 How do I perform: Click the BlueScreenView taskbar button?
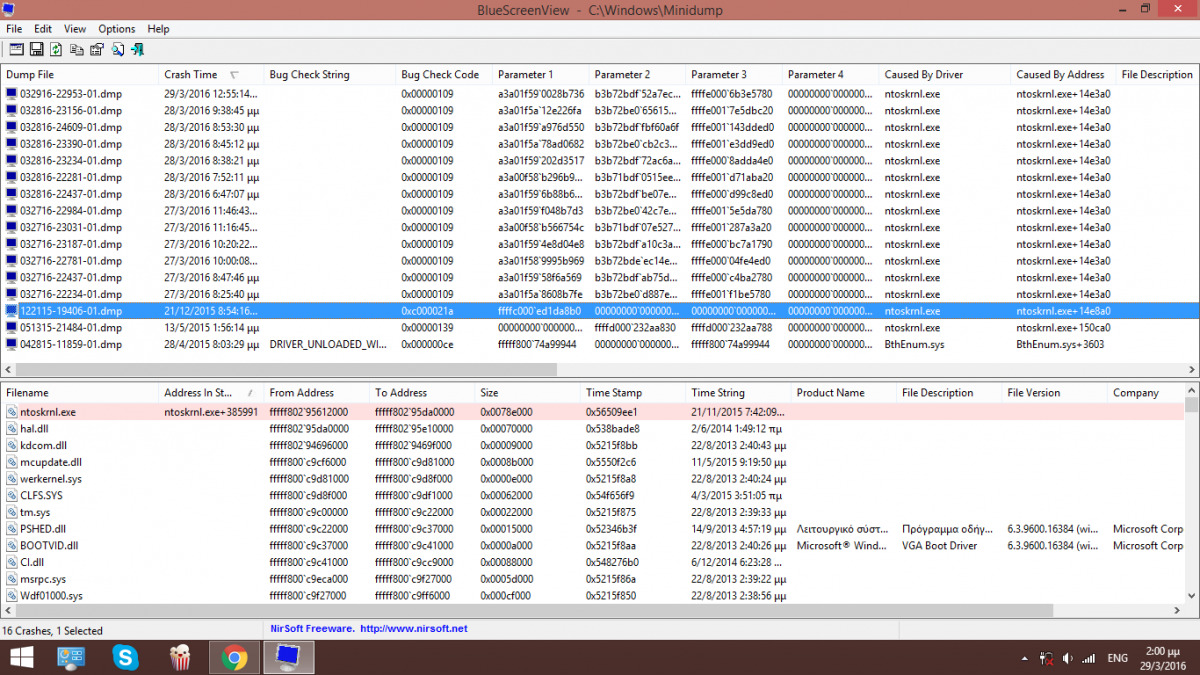289,657
